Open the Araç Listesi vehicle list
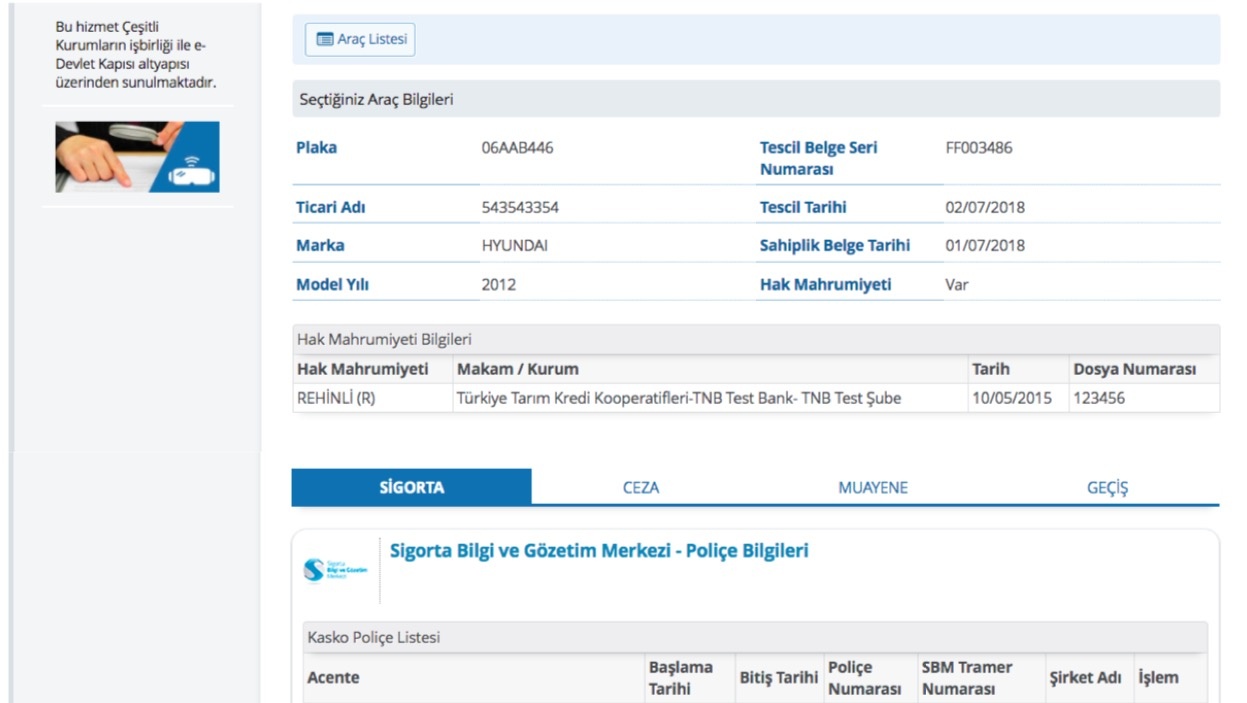1247x703 pixels. tap(359, 40)
